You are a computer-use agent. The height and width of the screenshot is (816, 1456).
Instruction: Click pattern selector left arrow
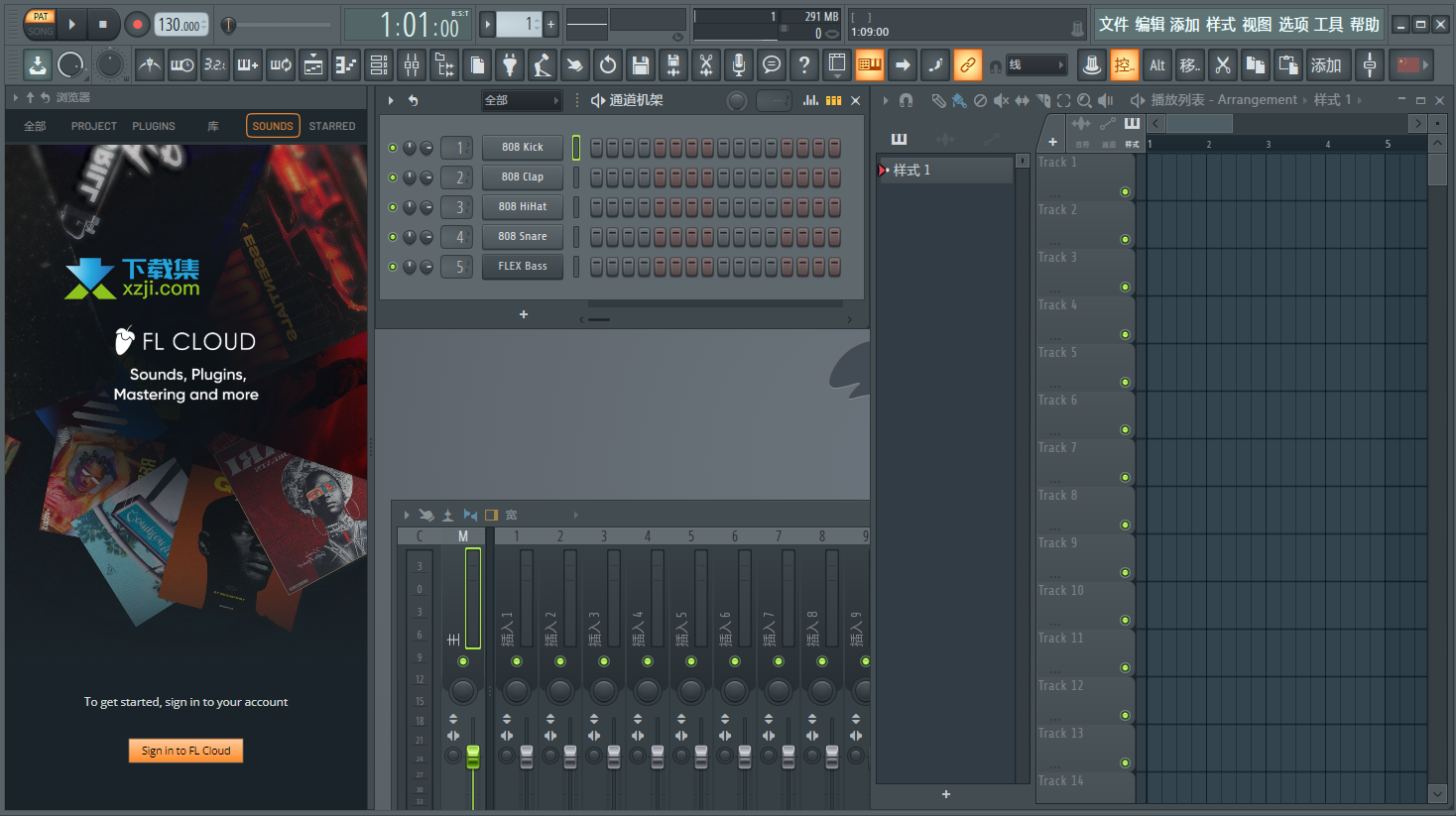pos(487,24)
